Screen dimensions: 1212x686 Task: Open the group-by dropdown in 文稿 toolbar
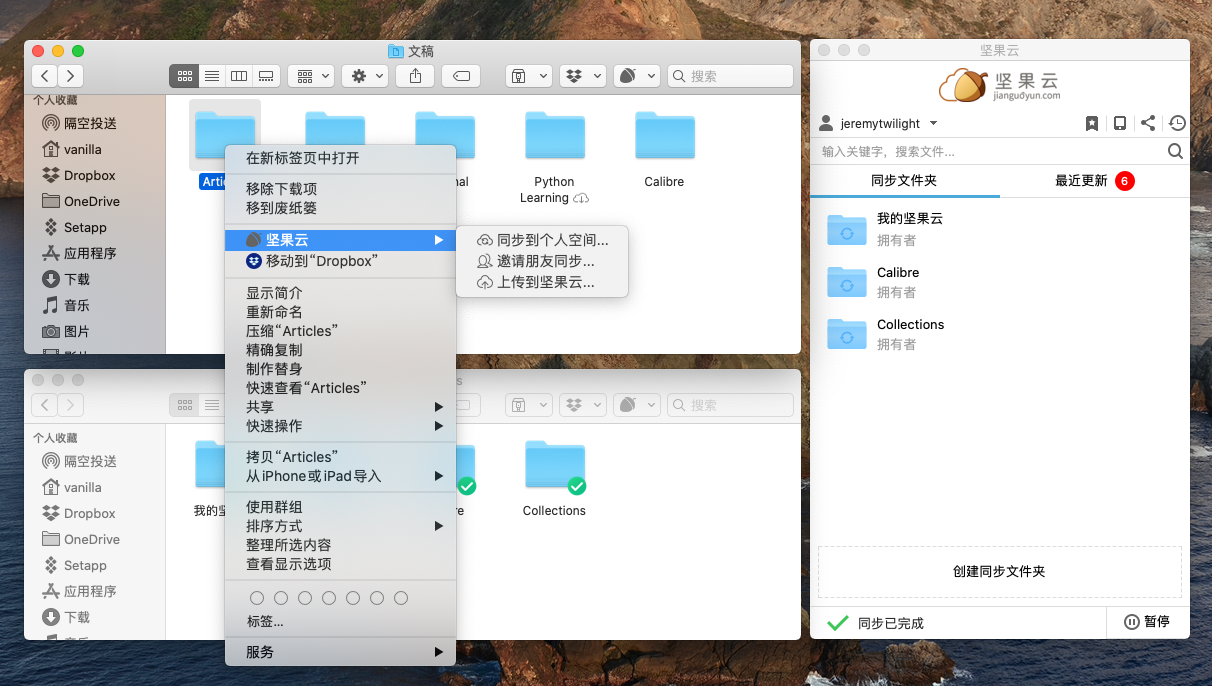click(311, 76)
